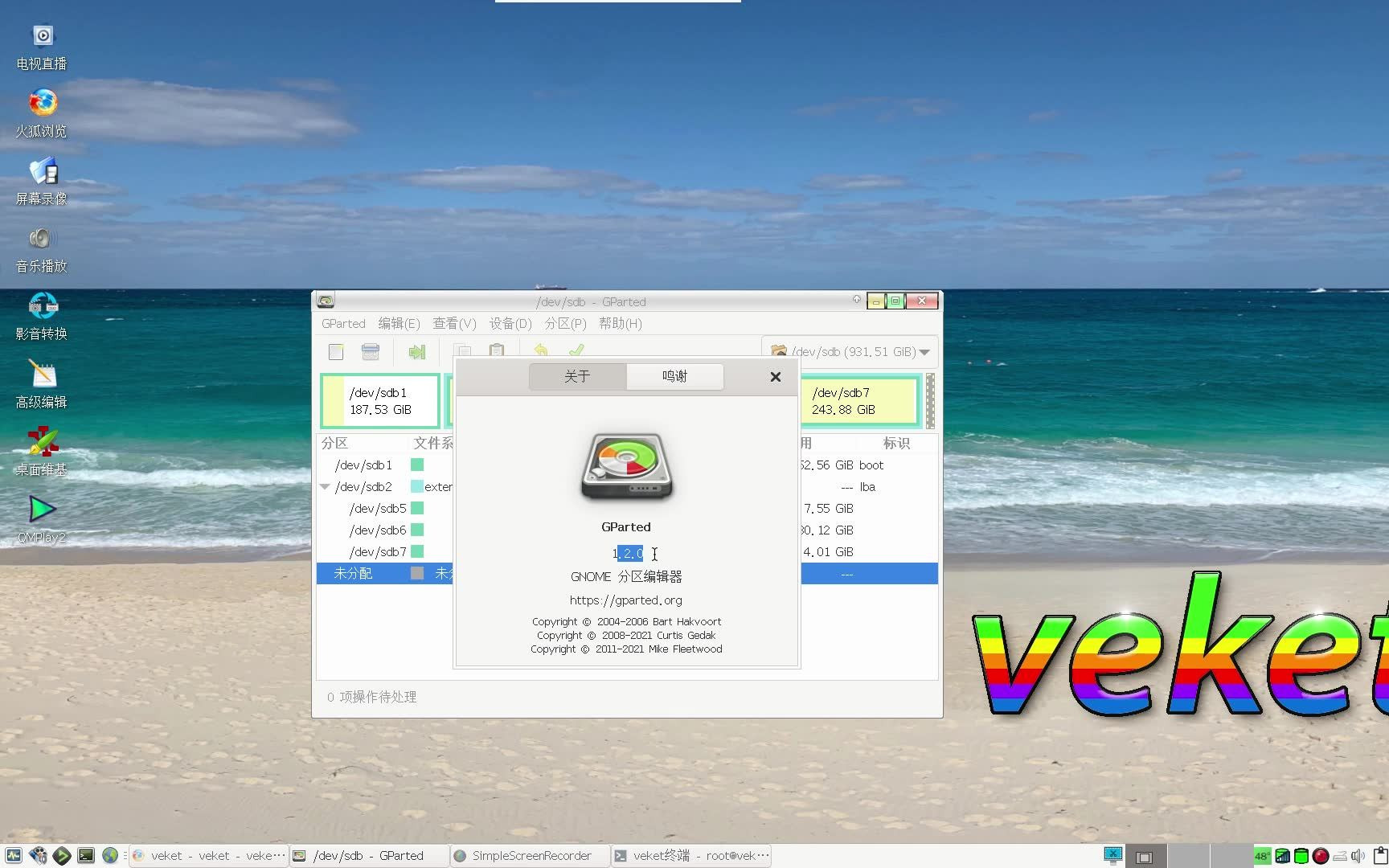Open the 设备(D) menu
This screenshot has width=1389, height=868.
click(510, 324)
